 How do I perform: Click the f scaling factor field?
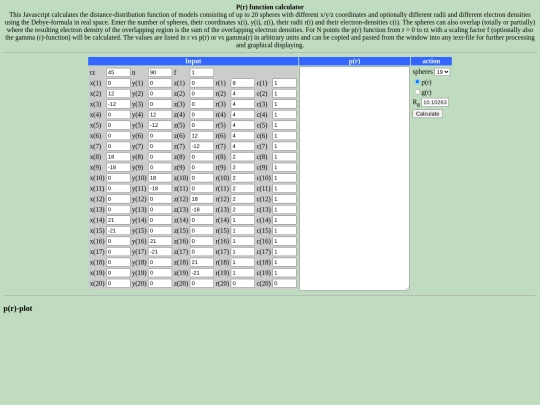click(201, 72)
